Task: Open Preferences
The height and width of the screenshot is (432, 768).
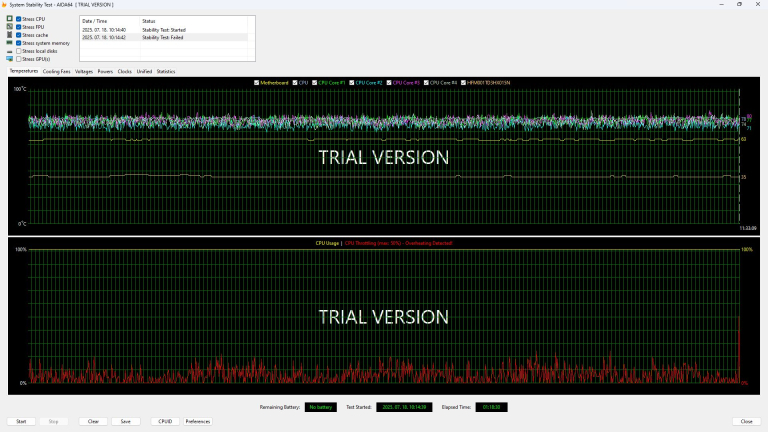Action: point(198,421)
